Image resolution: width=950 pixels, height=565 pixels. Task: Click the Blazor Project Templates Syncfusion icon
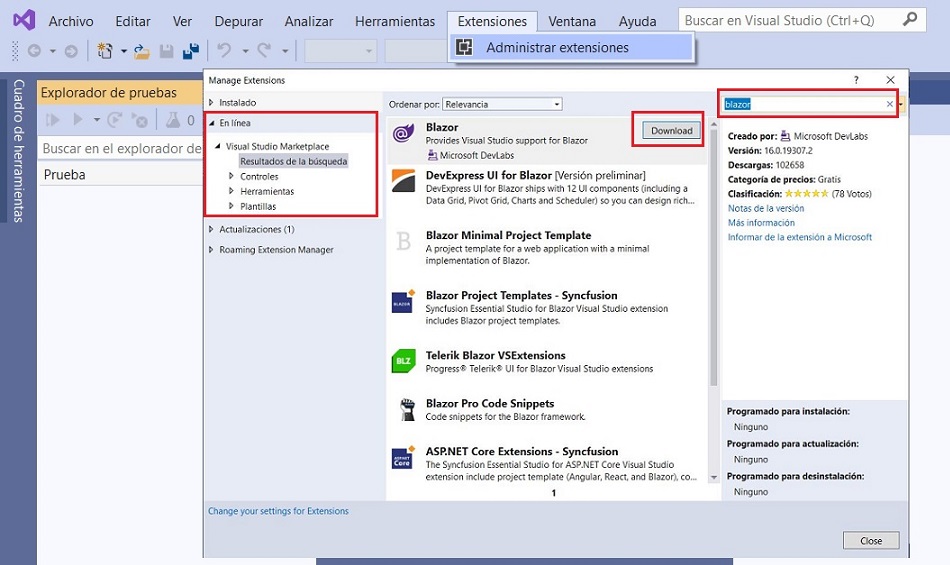[x=404, y=301]
